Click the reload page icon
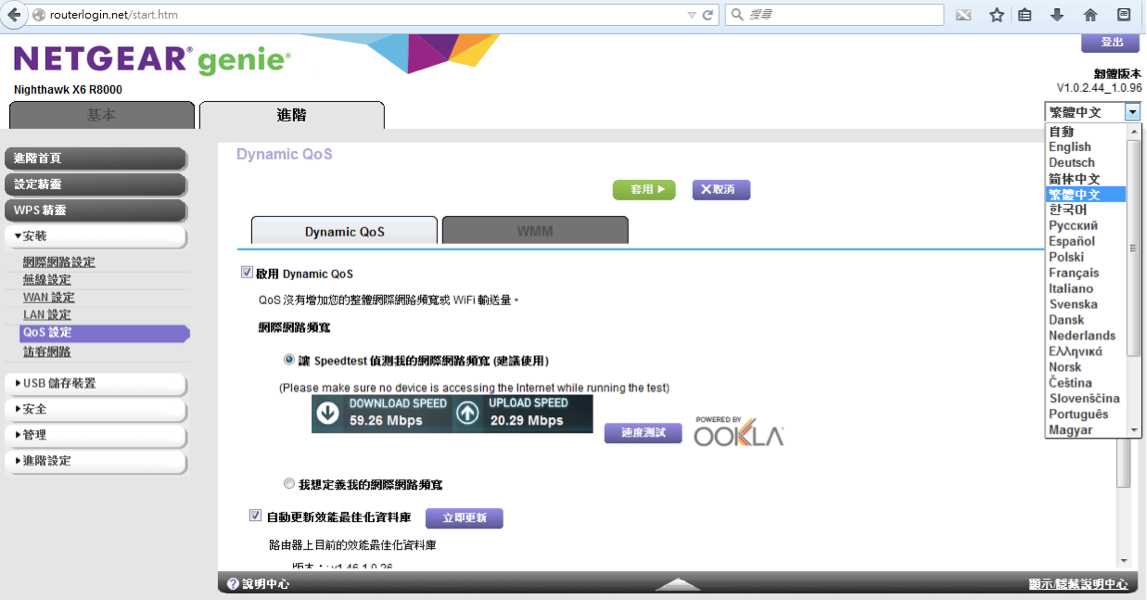Image resolution: width=1147 pixels, height=600 pixels. pos(707,15)
